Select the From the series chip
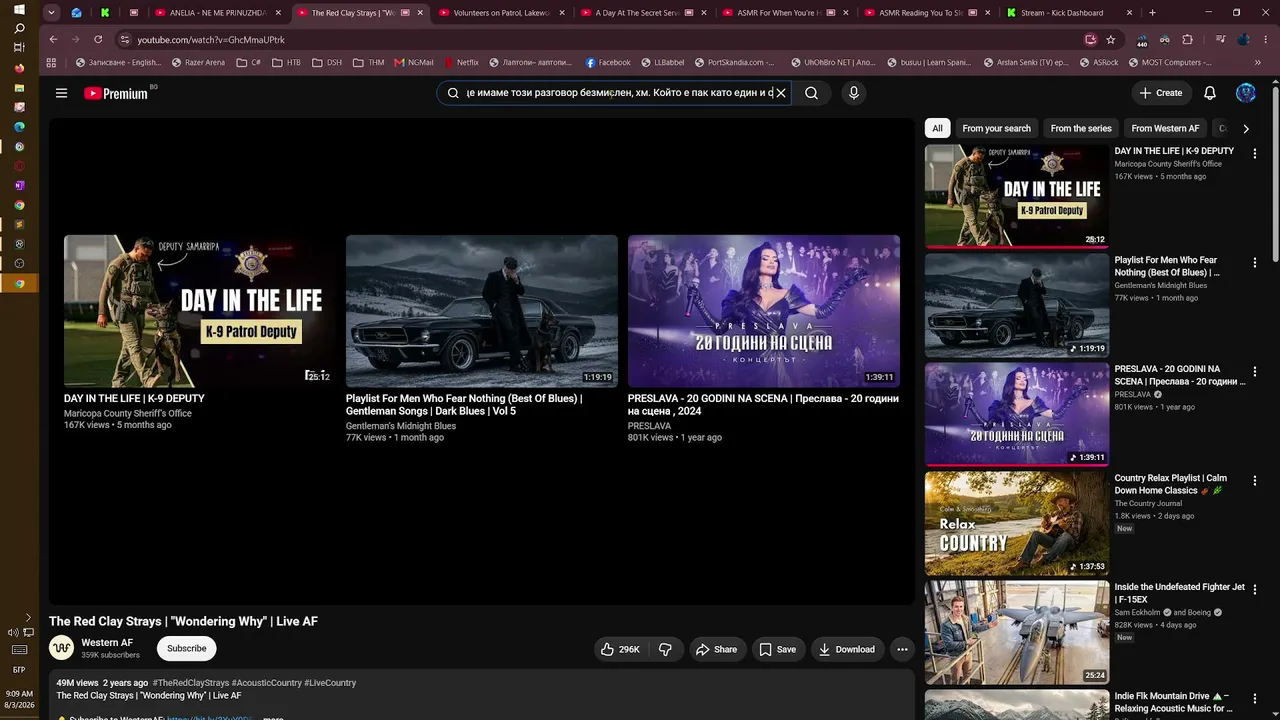 1081,128
